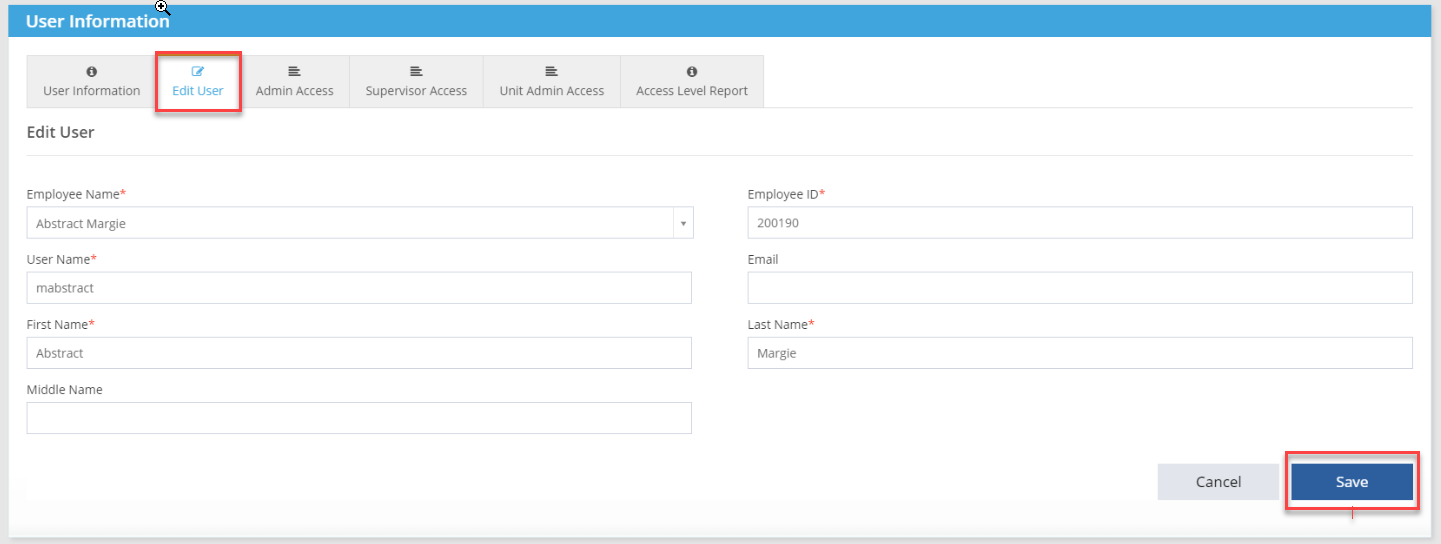Click the User Information title in the blue header
The image size is (1441, 544).
(x=98, y=21)
